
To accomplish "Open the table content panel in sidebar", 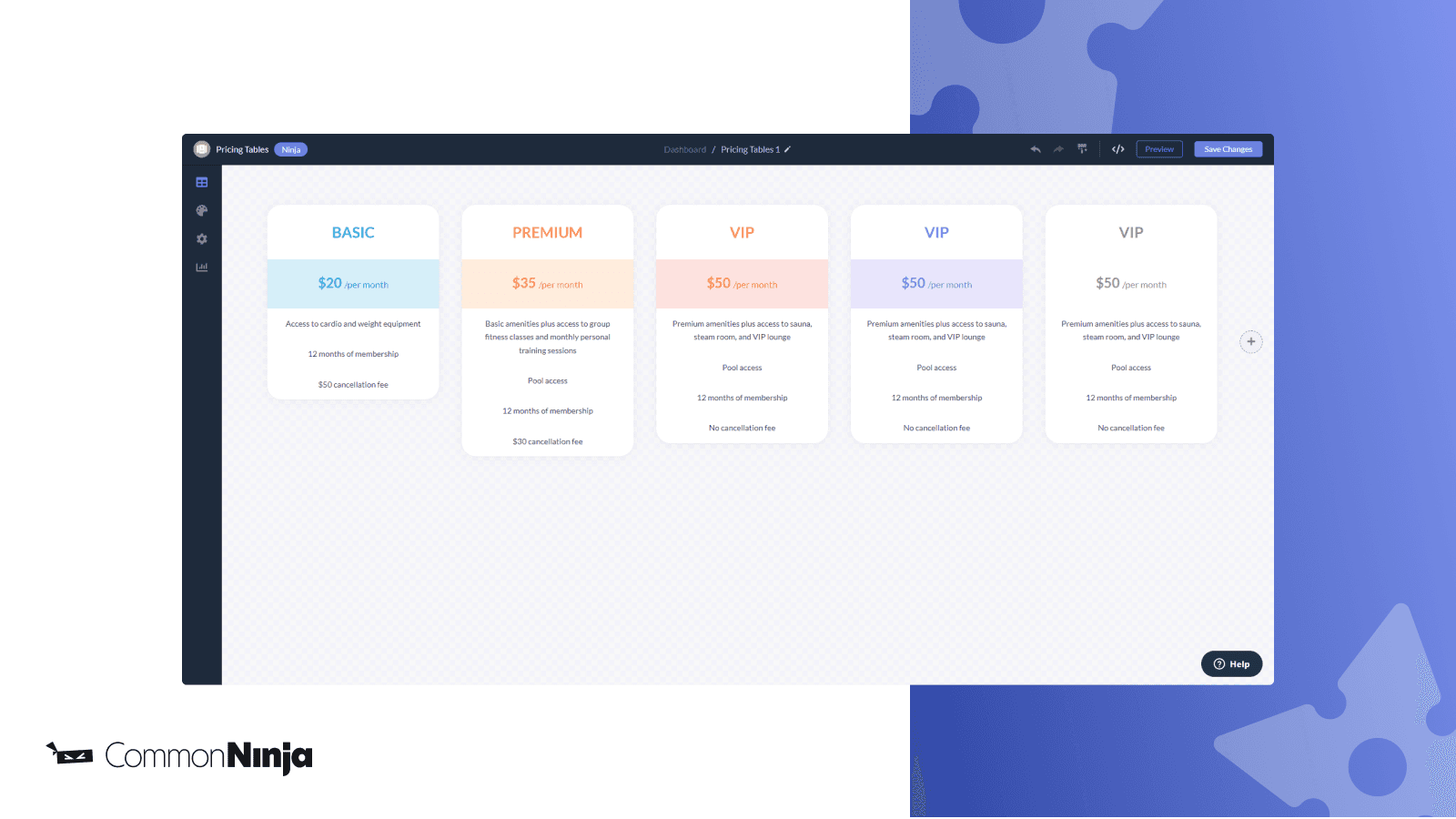I will tap(202, 183).
